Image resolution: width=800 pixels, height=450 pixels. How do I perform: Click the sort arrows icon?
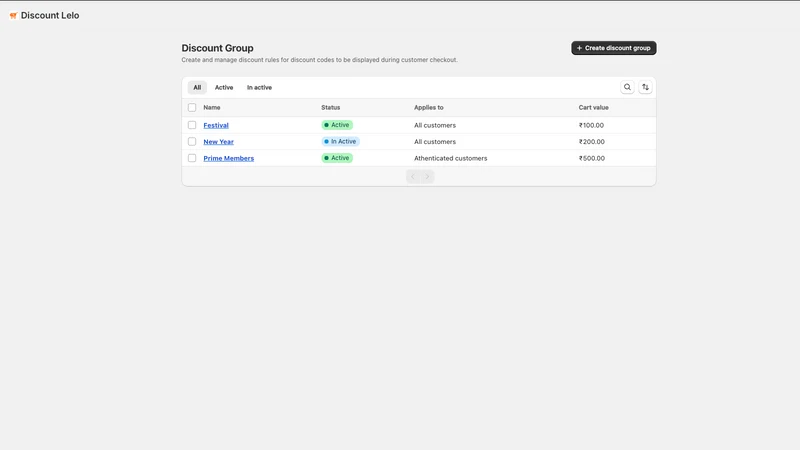tap(645, 87)
